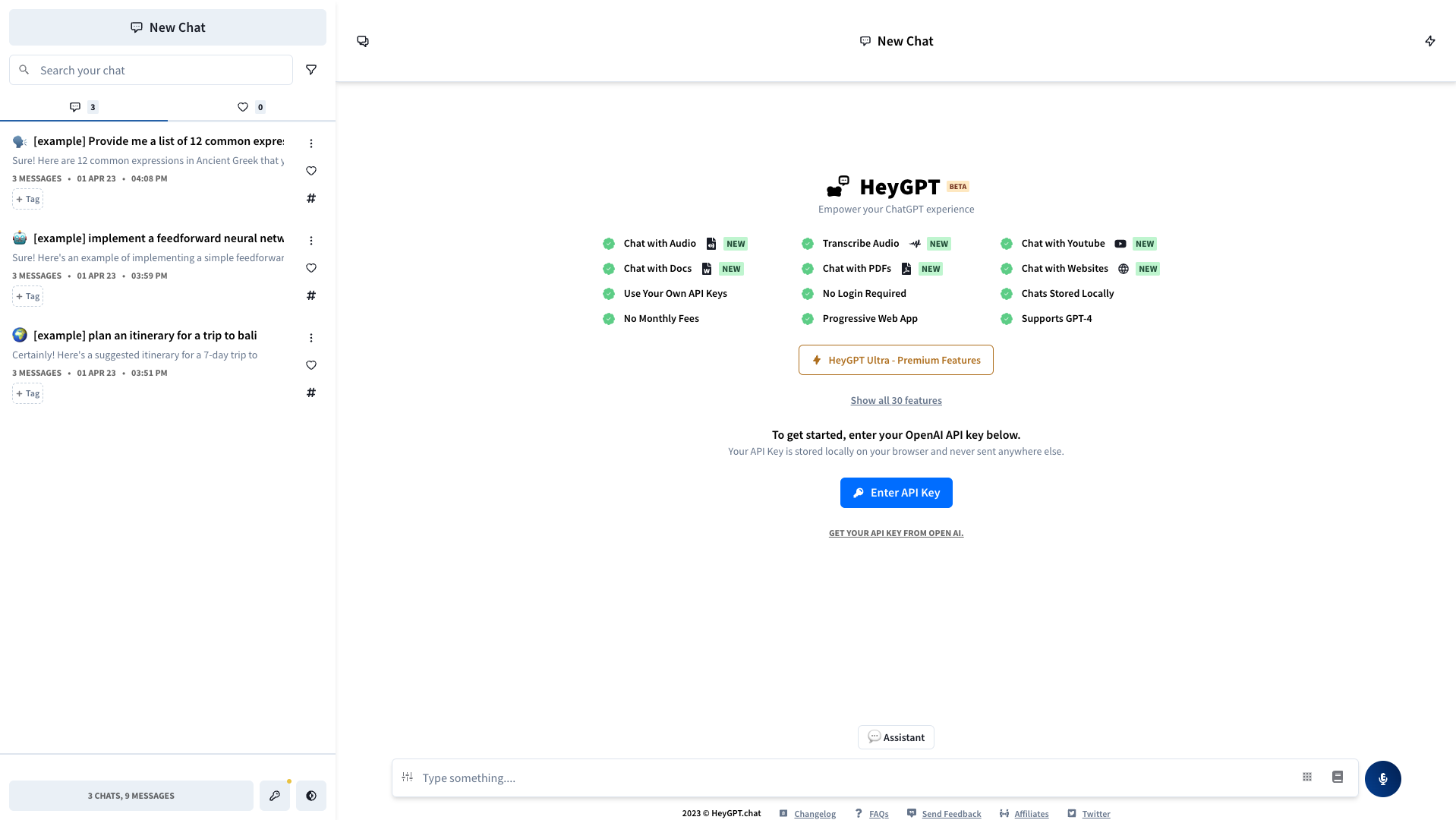Expand the Show all 30 features list
The width and height of the screenshot is (1456, 820).
coord(896,400)
